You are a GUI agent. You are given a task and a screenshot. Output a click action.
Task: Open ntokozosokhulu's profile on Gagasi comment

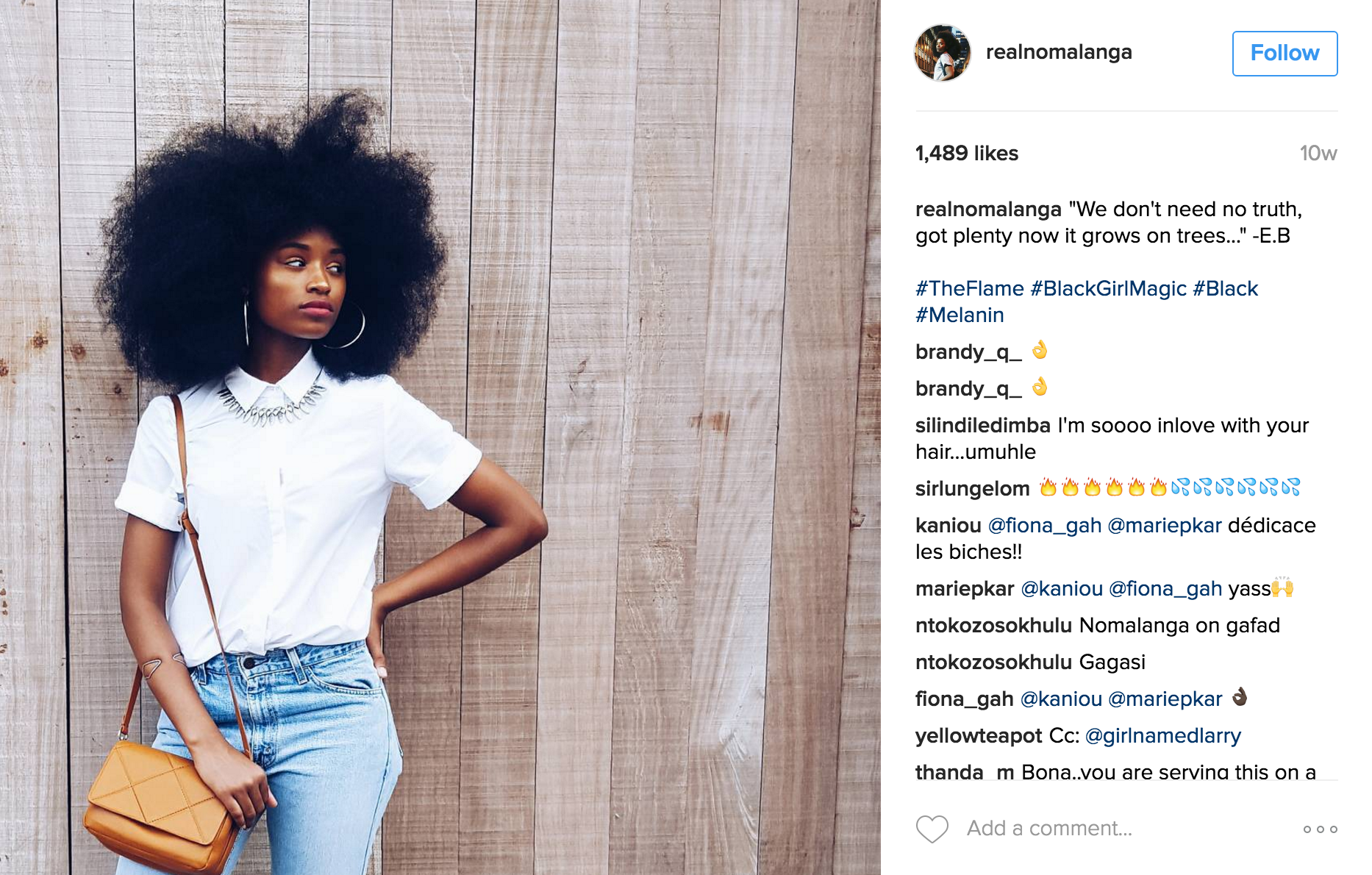pyautogui.click(x=993, y=662)
